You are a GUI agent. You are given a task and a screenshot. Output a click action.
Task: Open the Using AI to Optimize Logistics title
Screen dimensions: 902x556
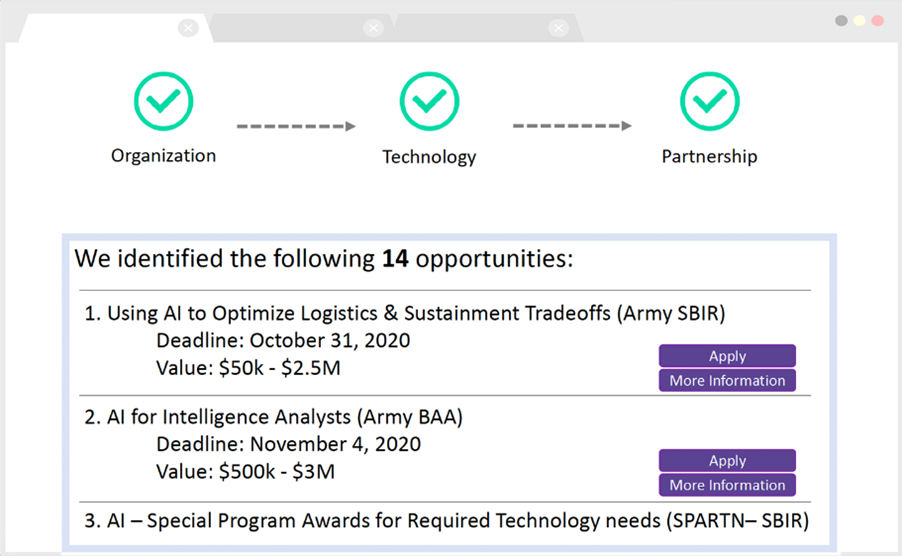[404, 313]
